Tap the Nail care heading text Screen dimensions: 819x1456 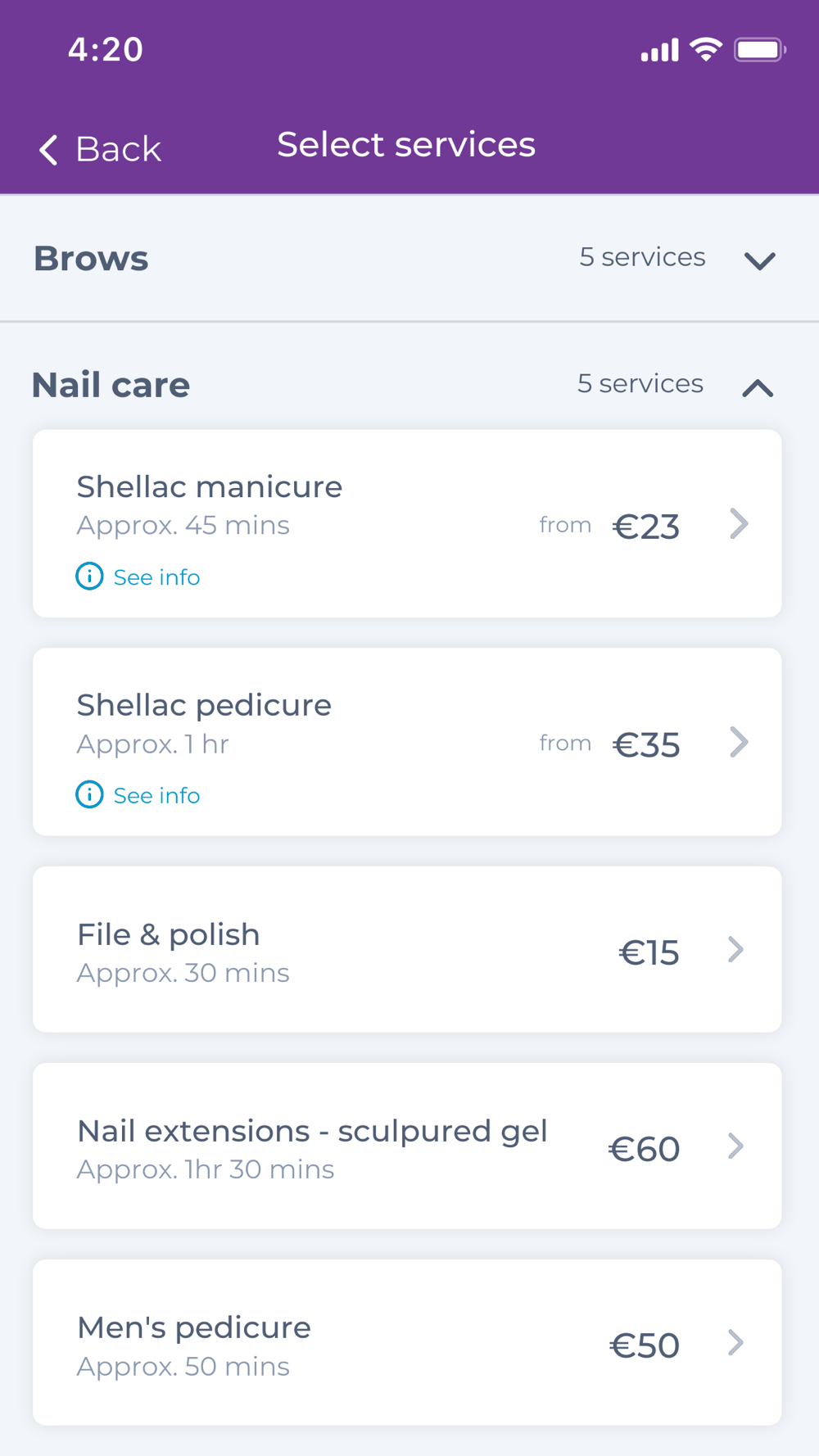click(x=111, y=385)
